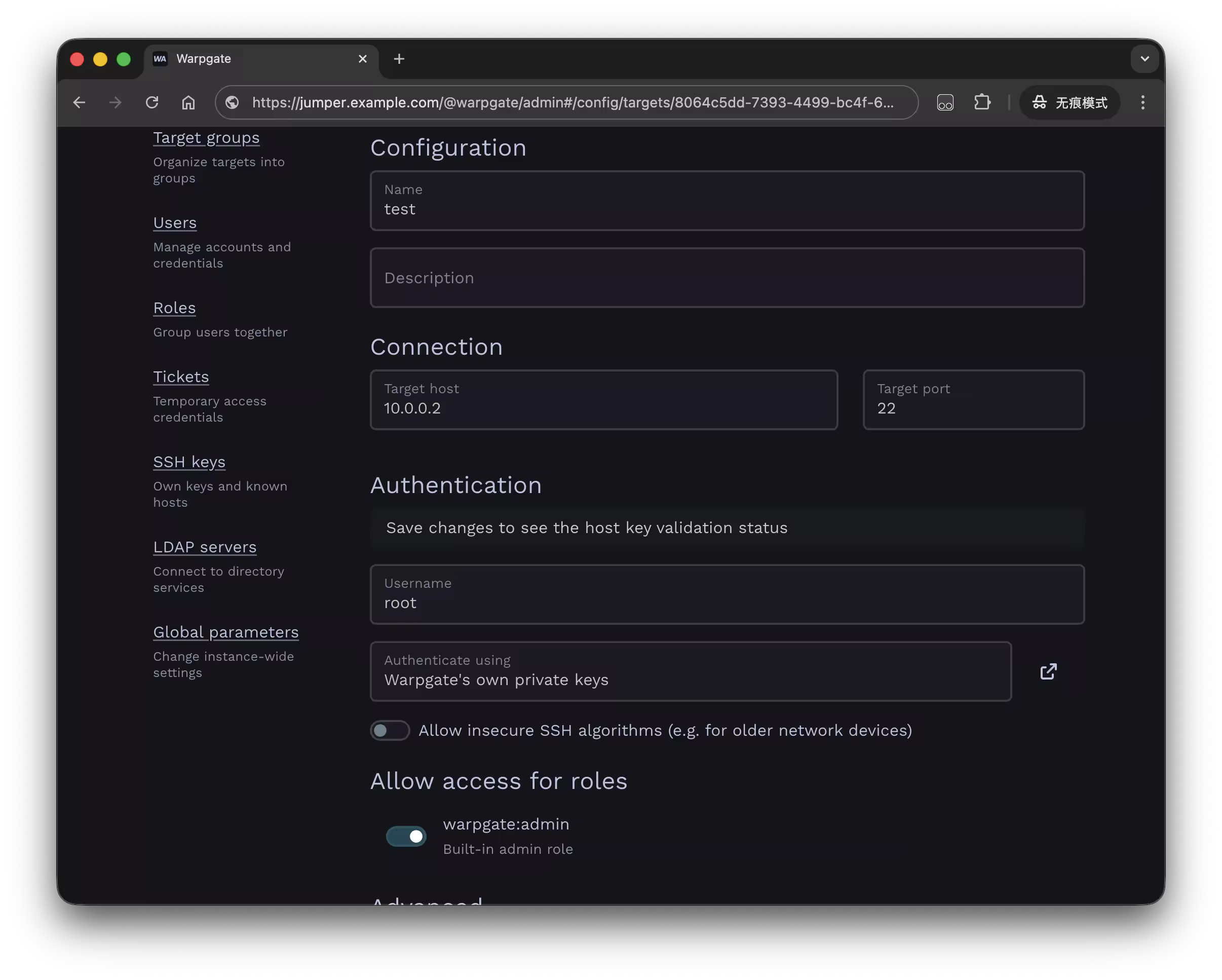View site information icon in address bar
Screen dimensions: 1222x980
[x=233, y=102]
